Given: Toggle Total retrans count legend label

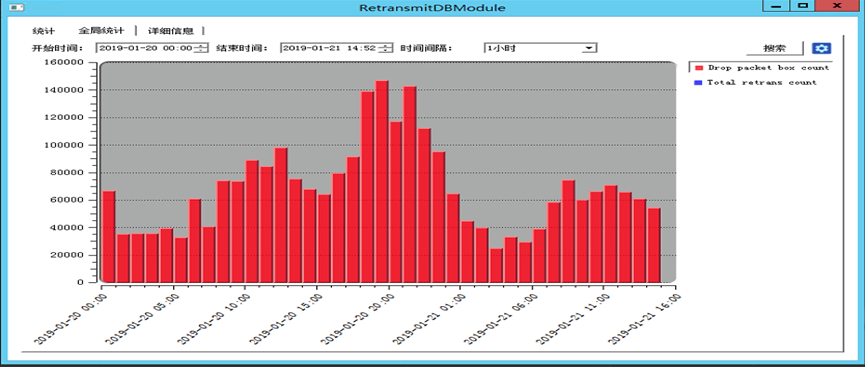Looking at the screenshot, I should coord(762,82).
